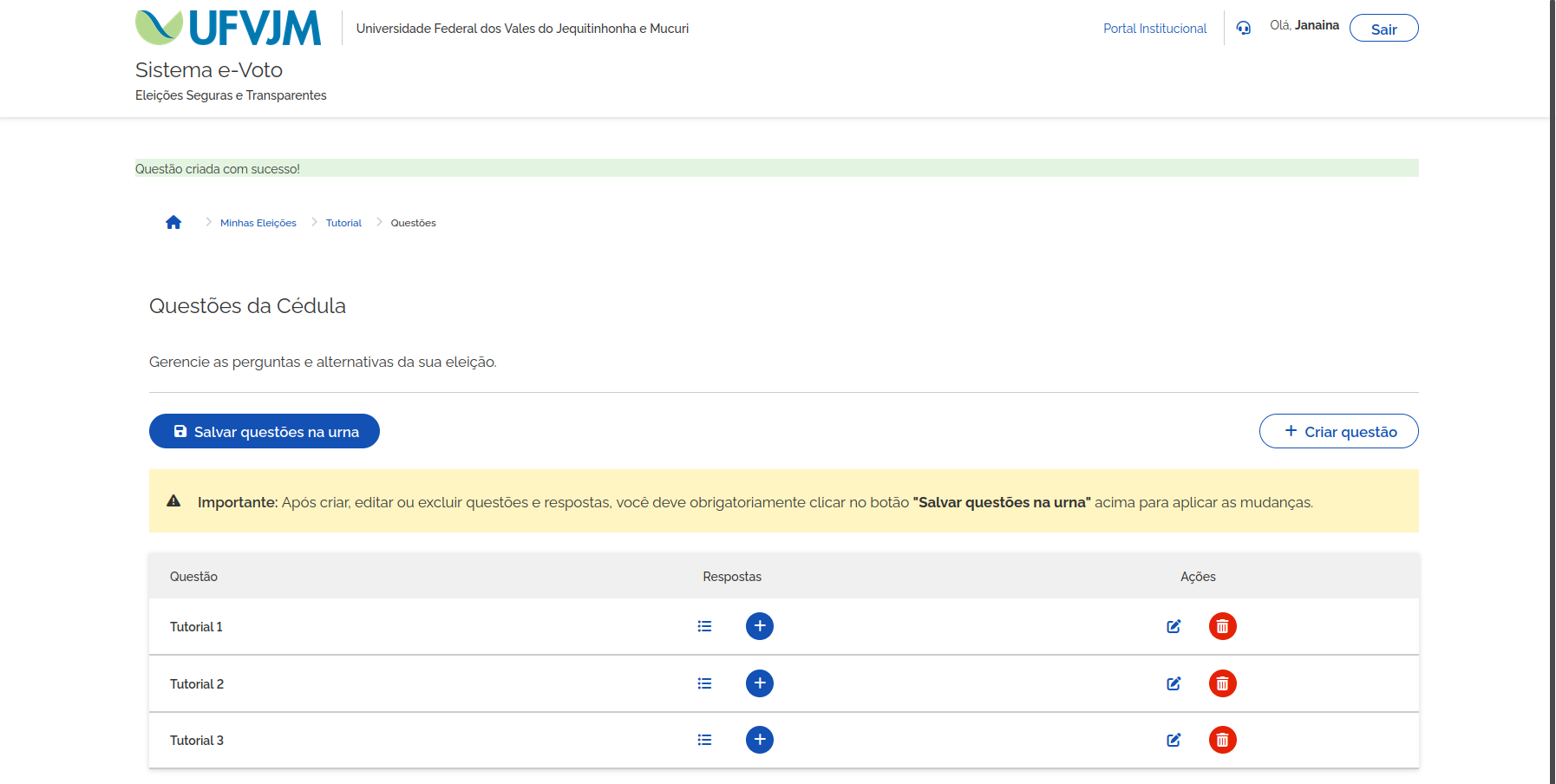Delete the Tutorial 3 question
Viewport: 1556px width, 784px height.
coord(1223,740)
